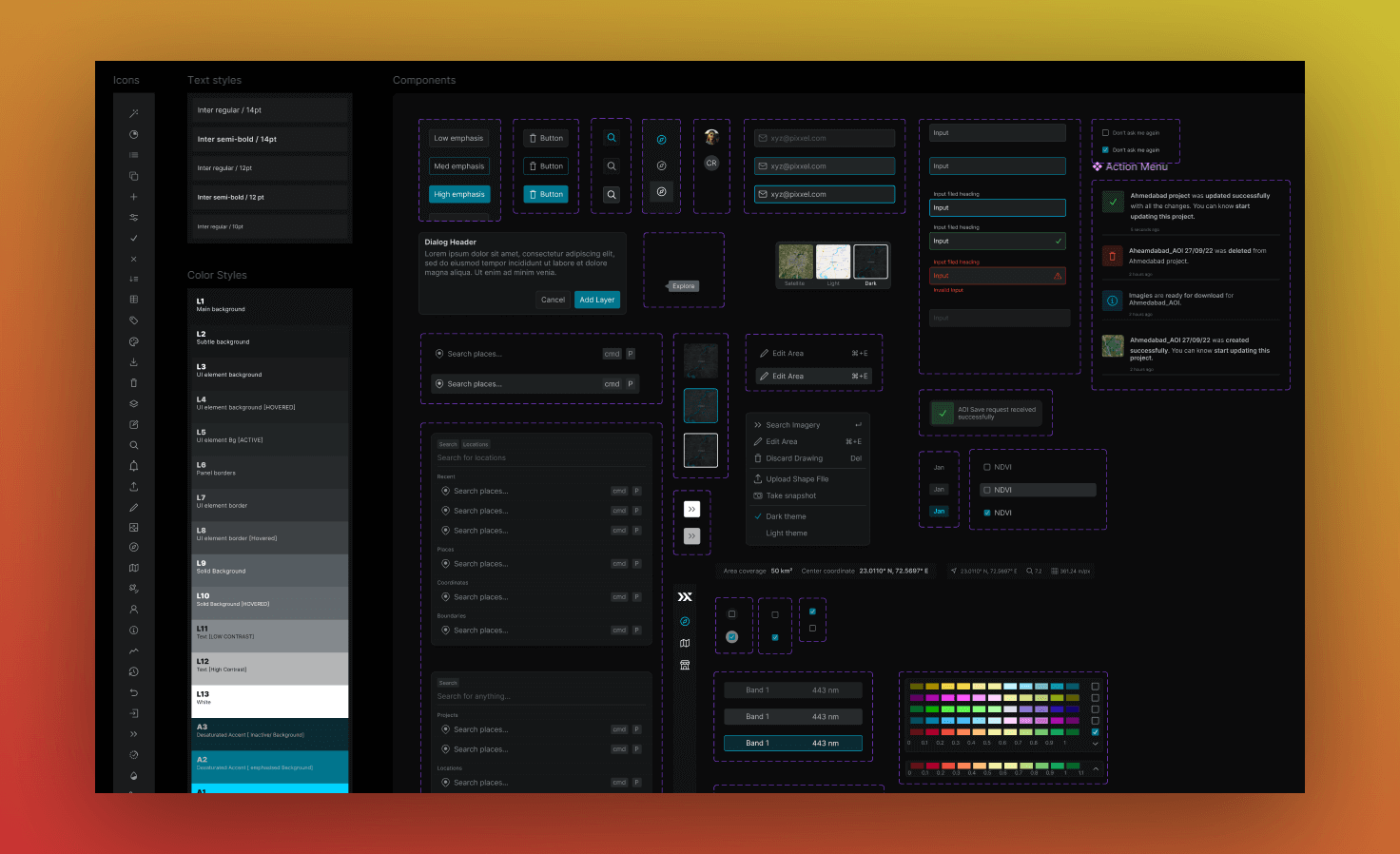The width and height of the screenshot is (1400, 854).
Task: Click the white double-chevron expand button
Action: coord(691,509)
